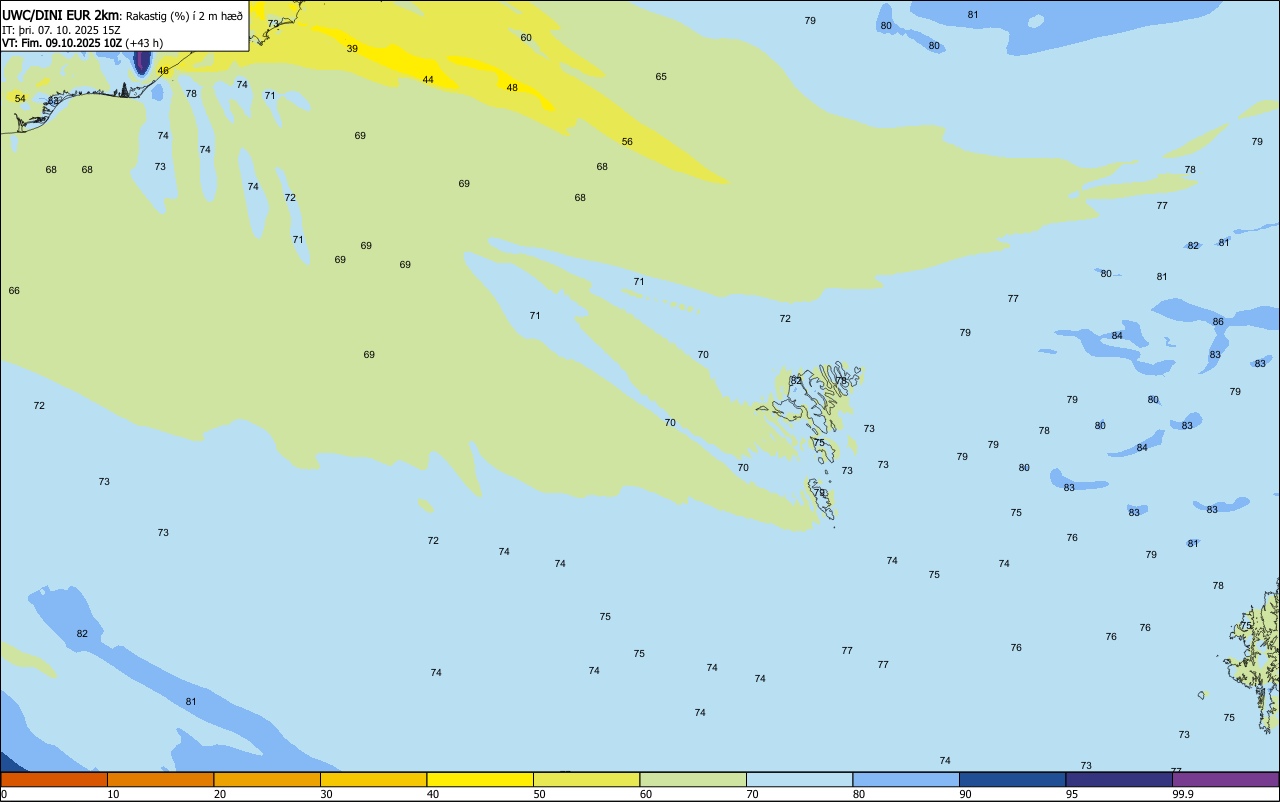Image resolution: width=1280 pixels, height=802 pixels.
Task: Click the 95–99.9 navy legend segment
Action: [x=1119, y=779]
